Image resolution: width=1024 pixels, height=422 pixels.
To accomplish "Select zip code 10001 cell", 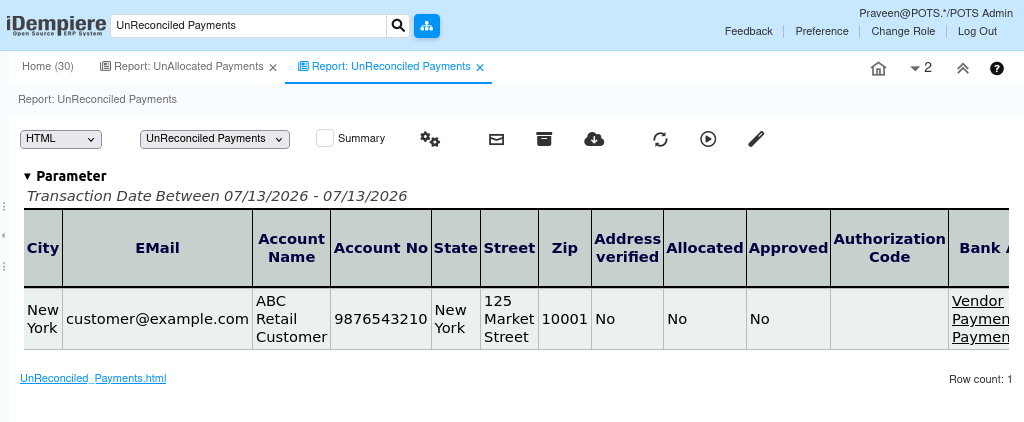I will click(565, 319).
